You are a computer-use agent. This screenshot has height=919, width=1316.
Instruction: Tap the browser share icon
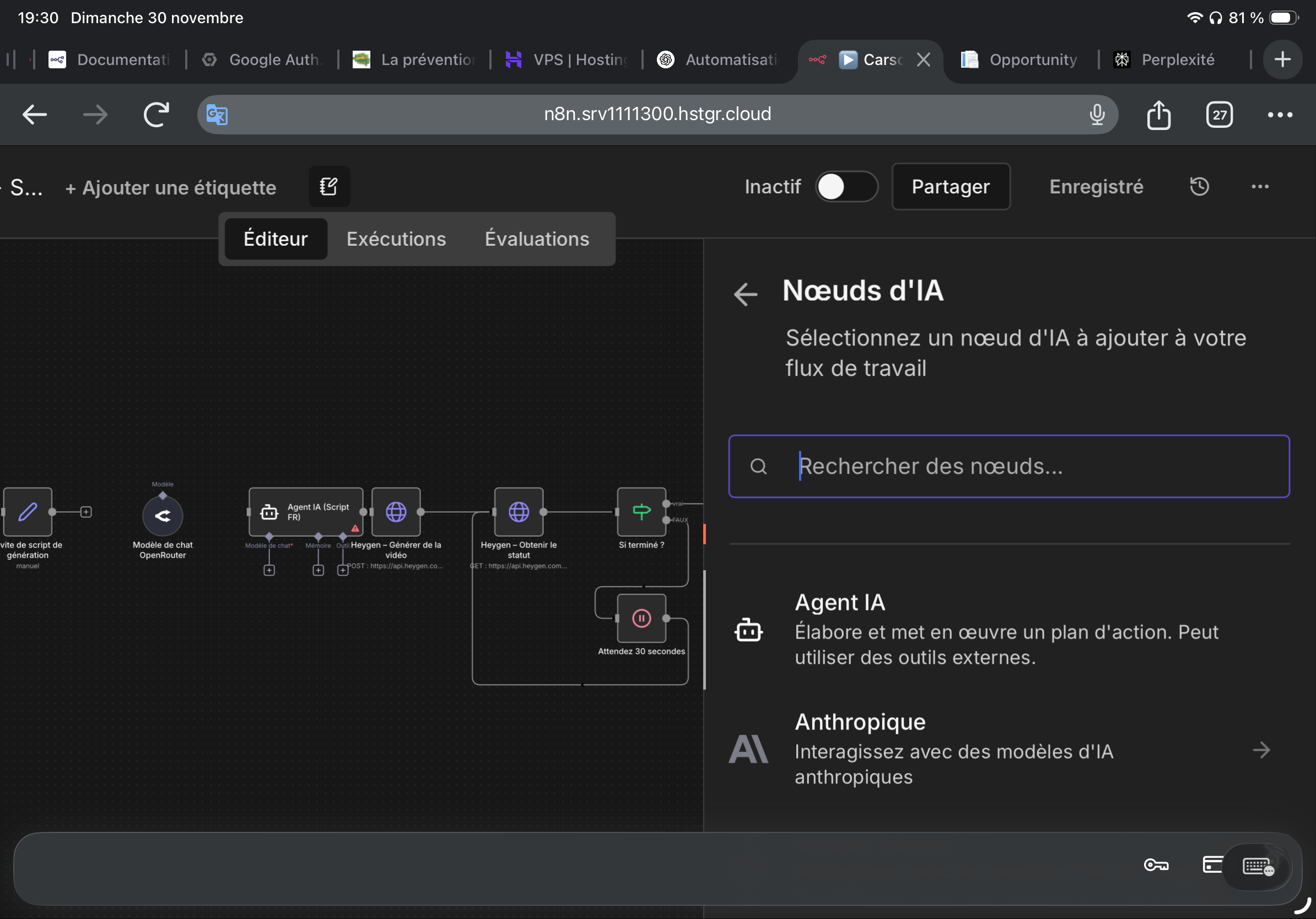[1158, 115]
